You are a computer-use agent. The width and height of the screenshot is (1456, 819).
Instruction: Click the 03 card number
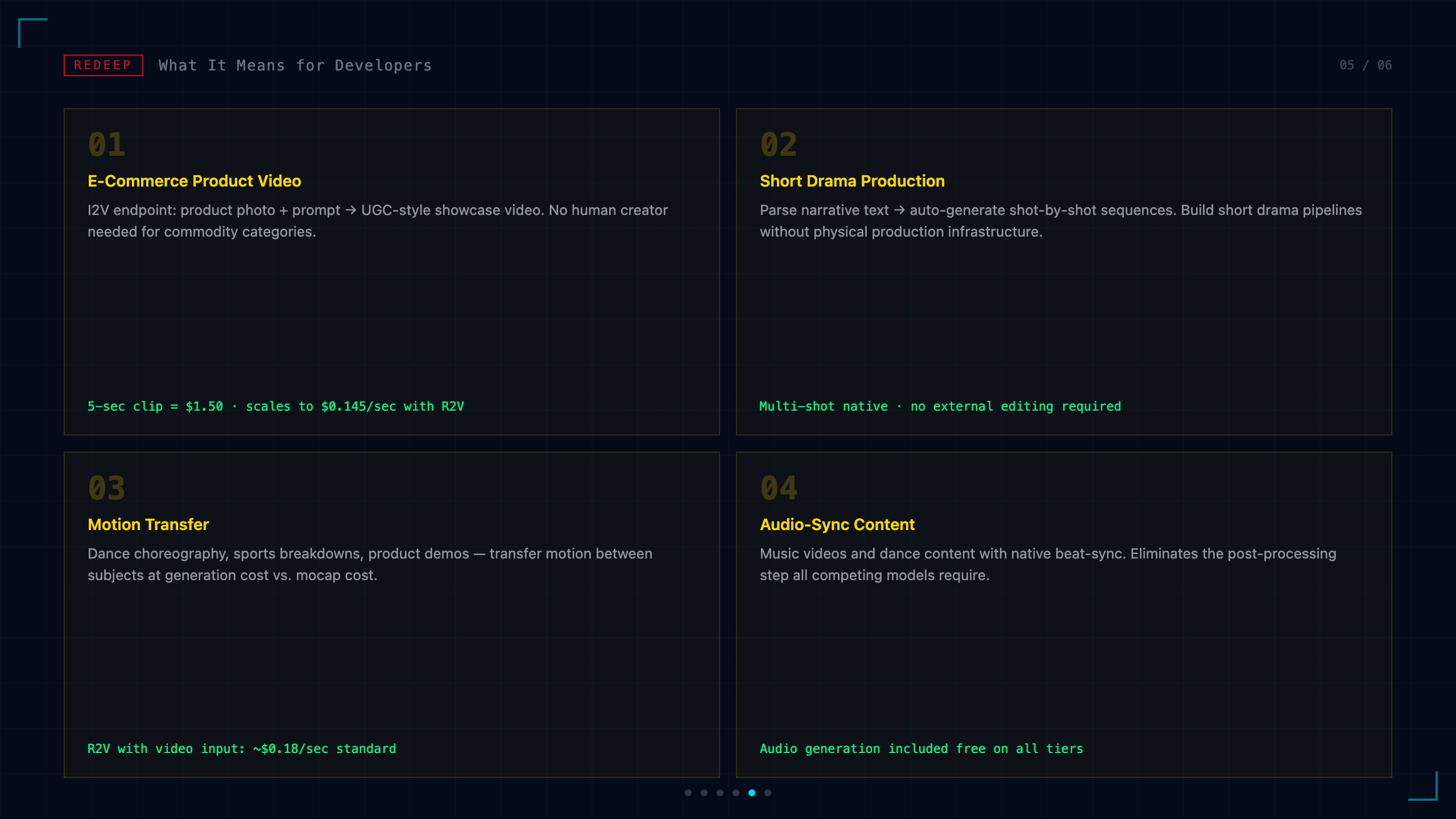(x=106, y=488)
